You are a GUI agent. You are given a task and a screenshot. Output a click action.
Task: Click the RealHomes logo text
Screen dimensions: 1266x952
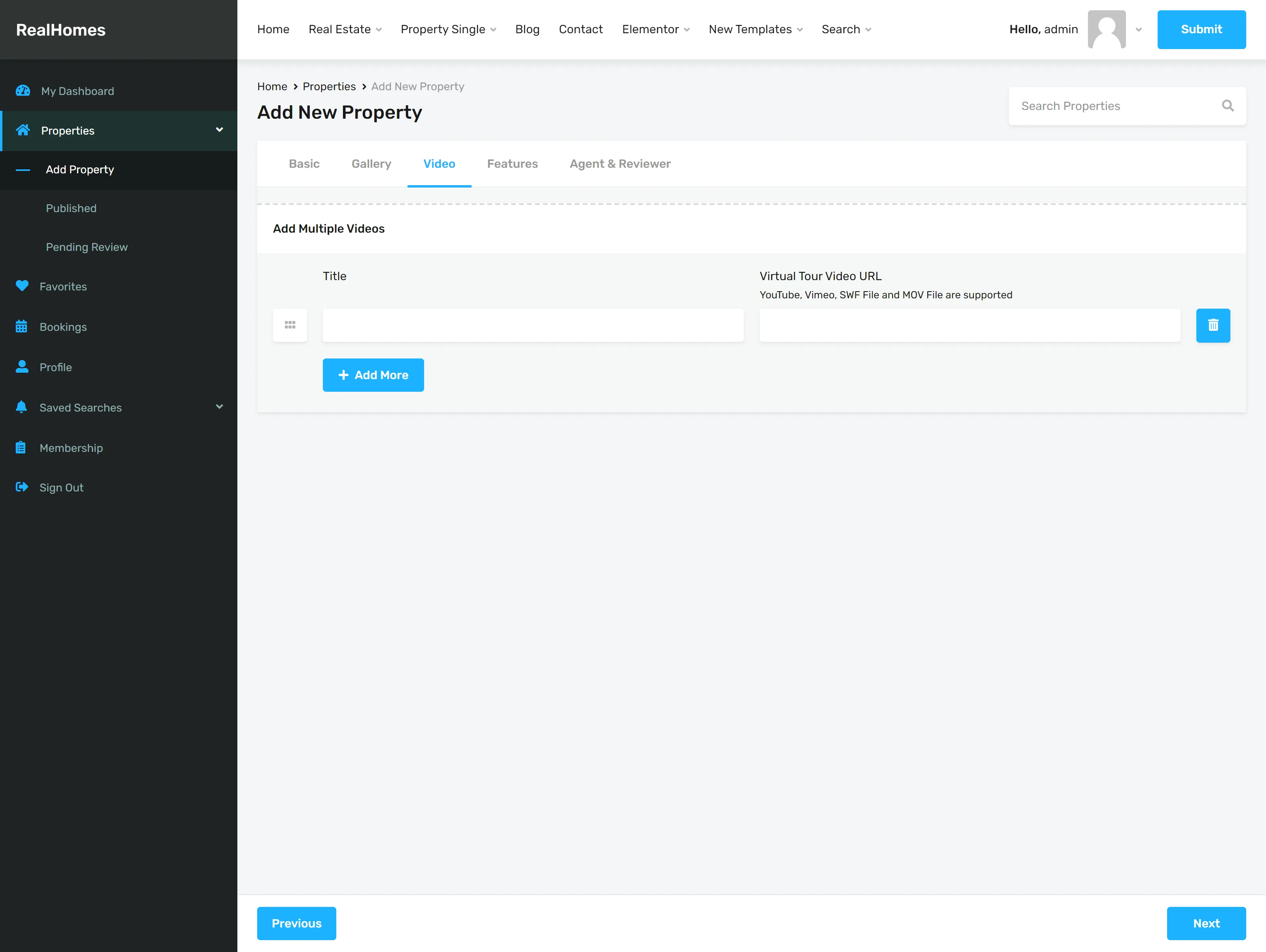[x=61, y=30]
